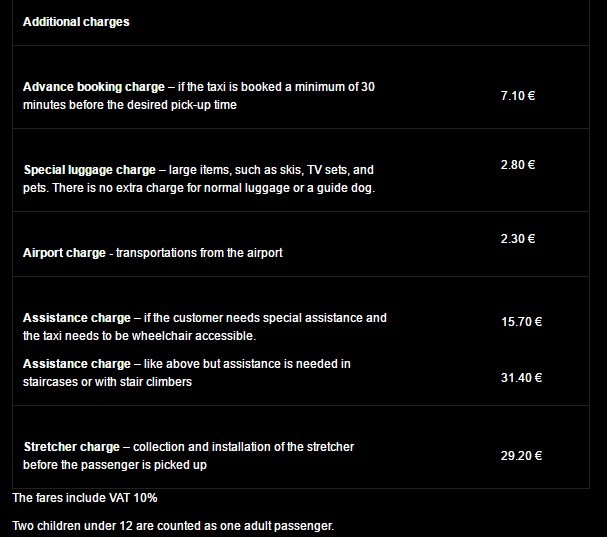The image size is (607, 537).
Task: Click the guide dog luggage note text
Action: click(x=199, y=188)
